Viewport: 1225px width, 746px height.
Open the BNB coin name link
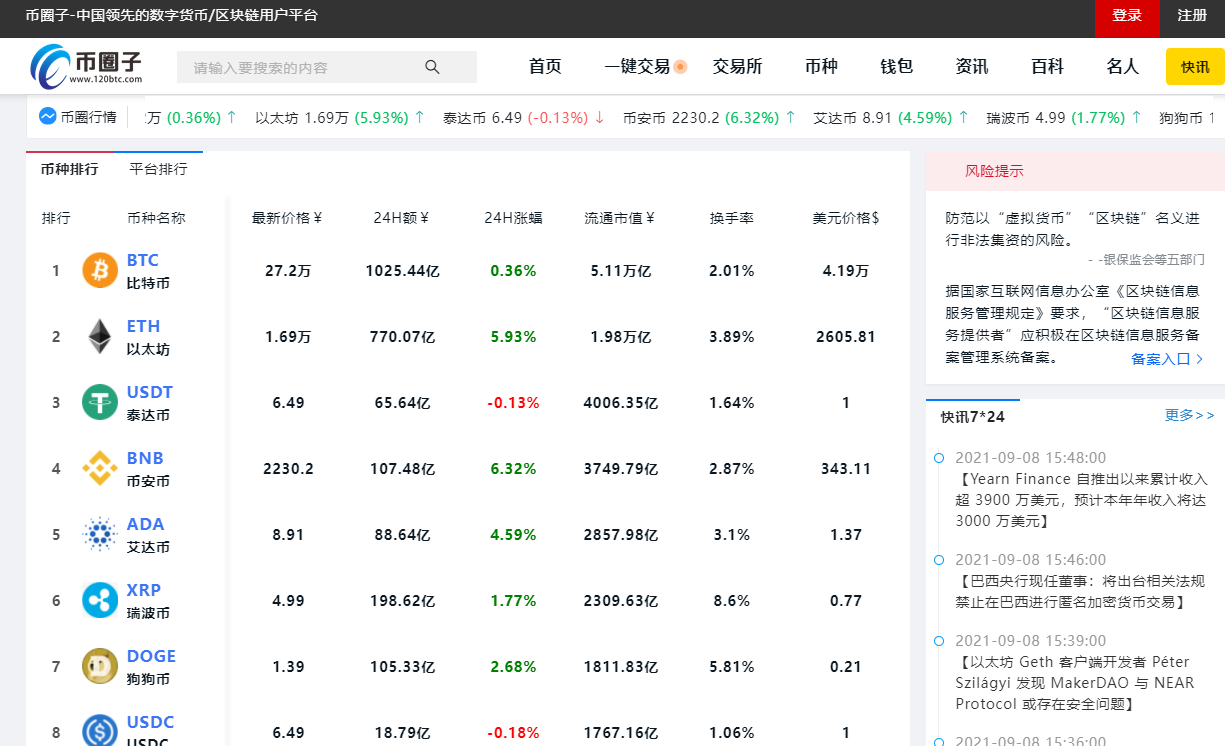pyautogui.click(x=145, y=458)
